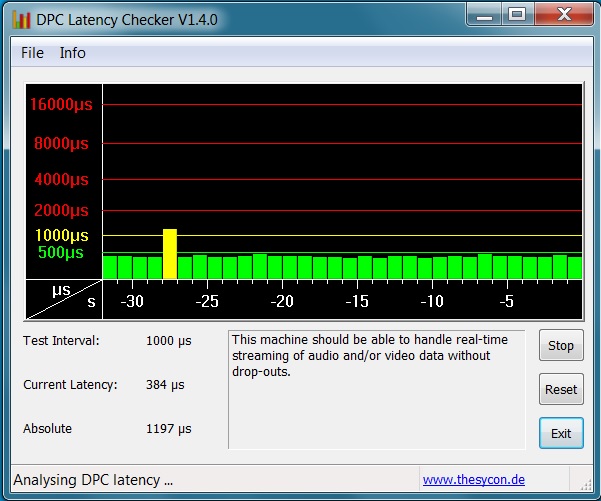Click the Exit button
The width and height of the screenshot is (601, 501).
561,434
